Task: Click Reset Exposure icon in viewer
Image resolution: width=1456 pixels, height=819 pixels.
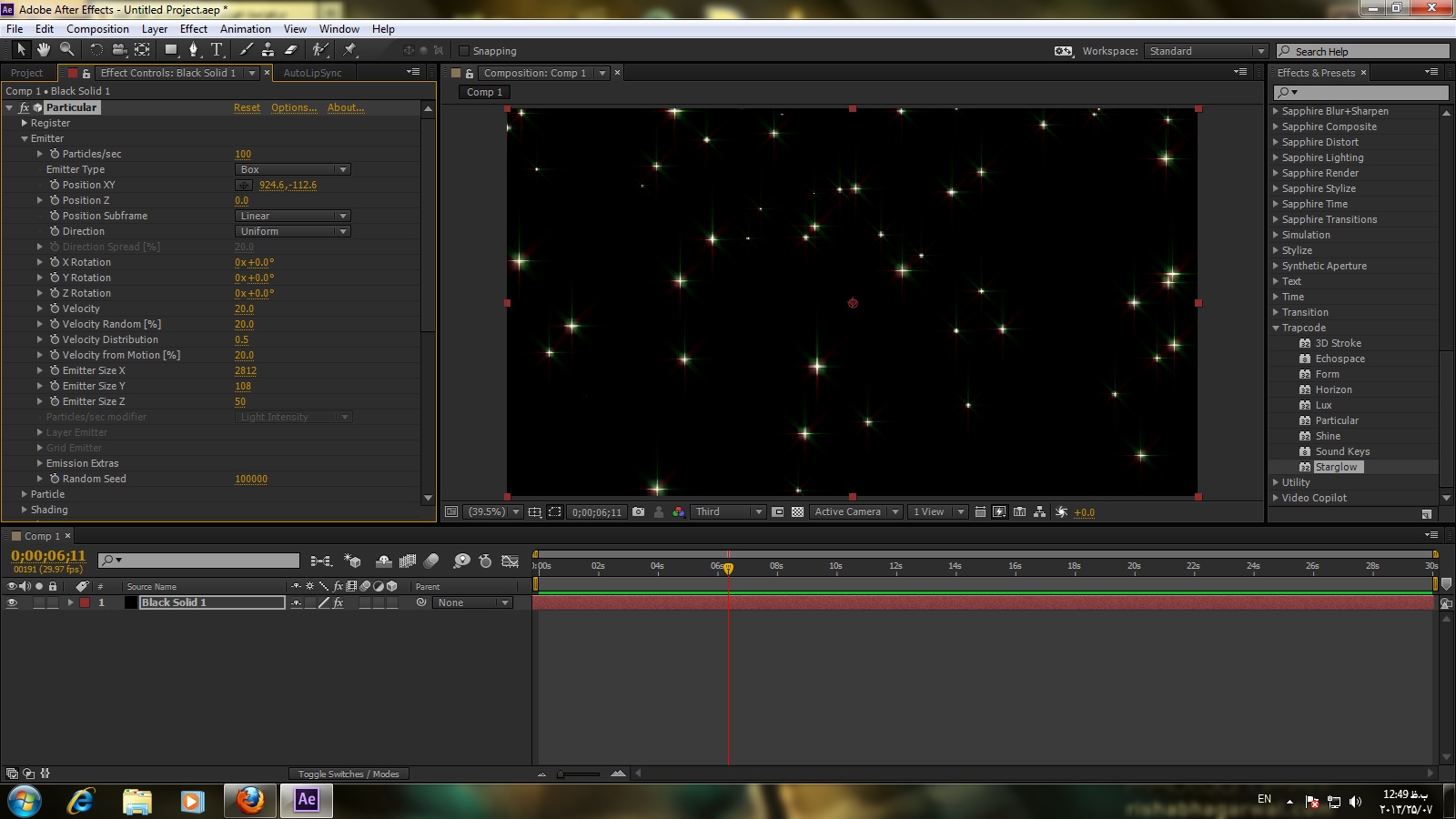Action: tap(1061, 512)
